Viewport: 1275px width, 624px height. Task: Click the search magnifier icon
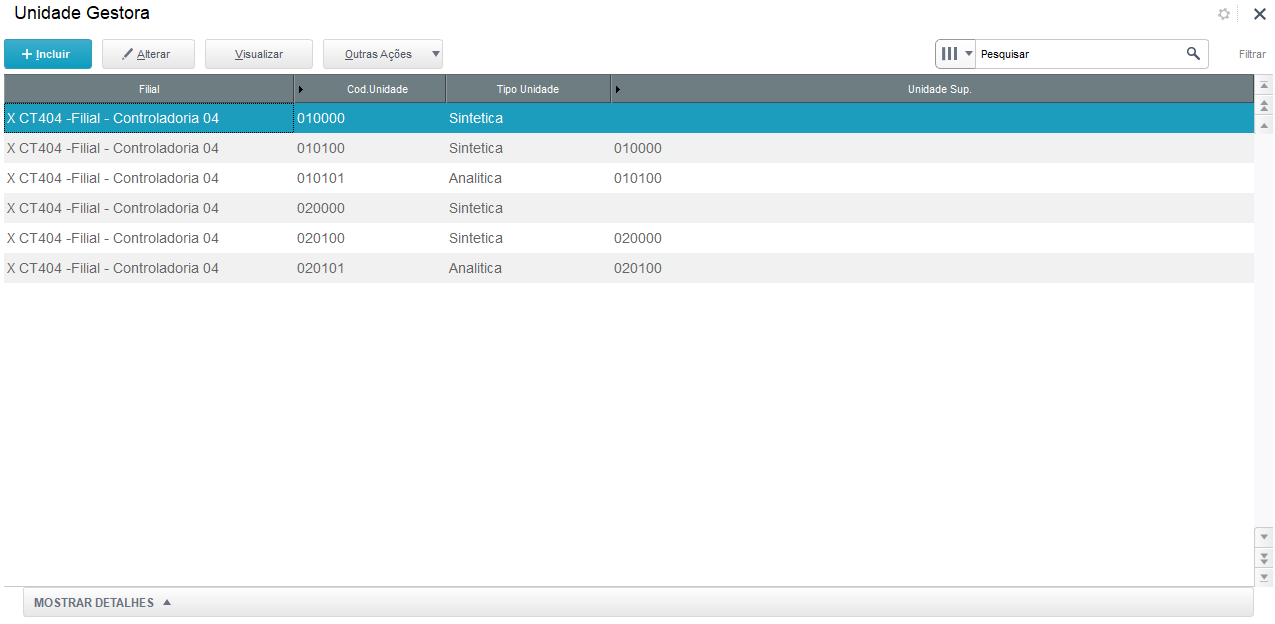pos(1193,54)
